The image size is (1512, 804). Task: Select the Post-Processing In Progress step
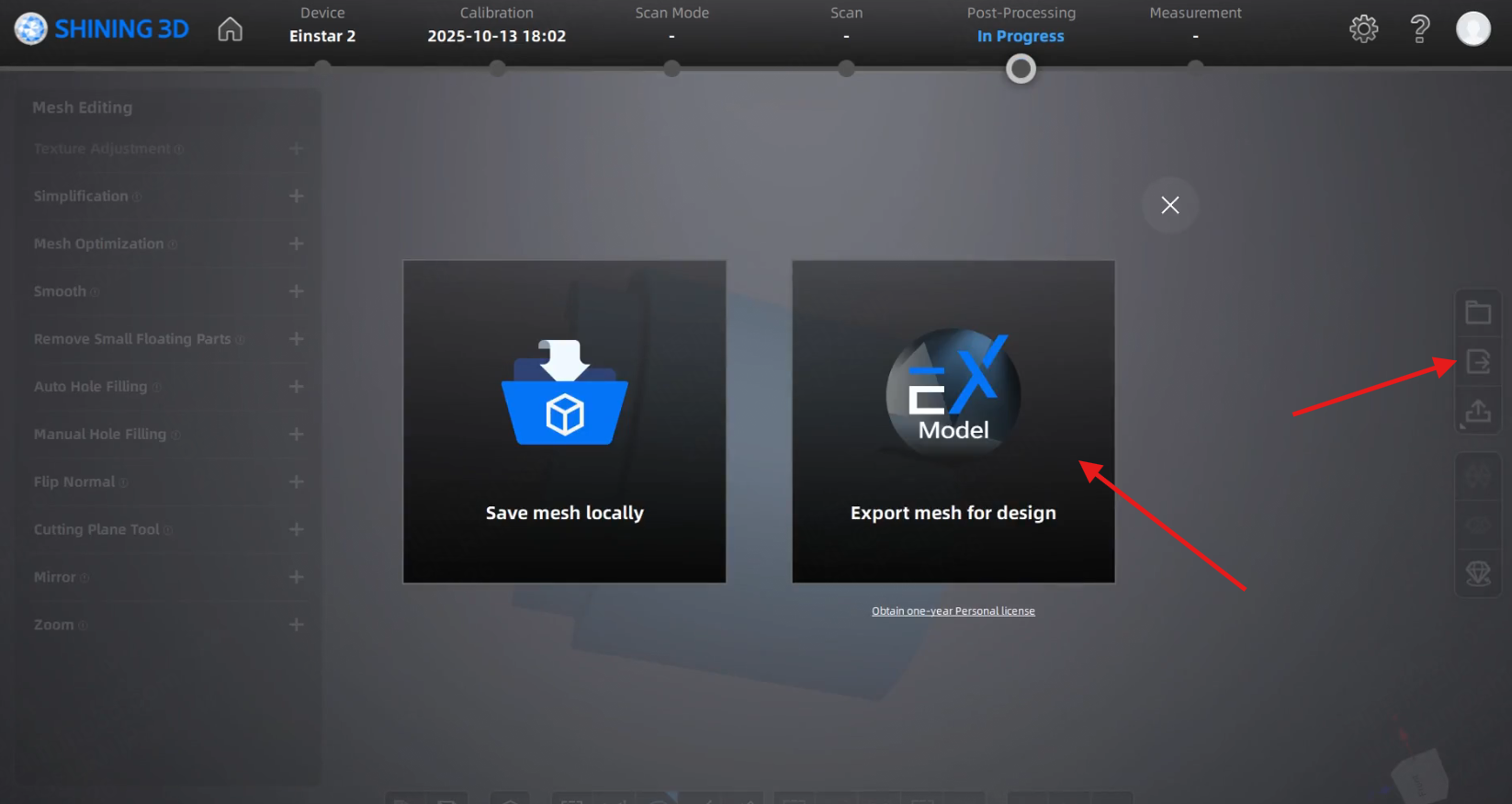click(x=1021, y=25)
